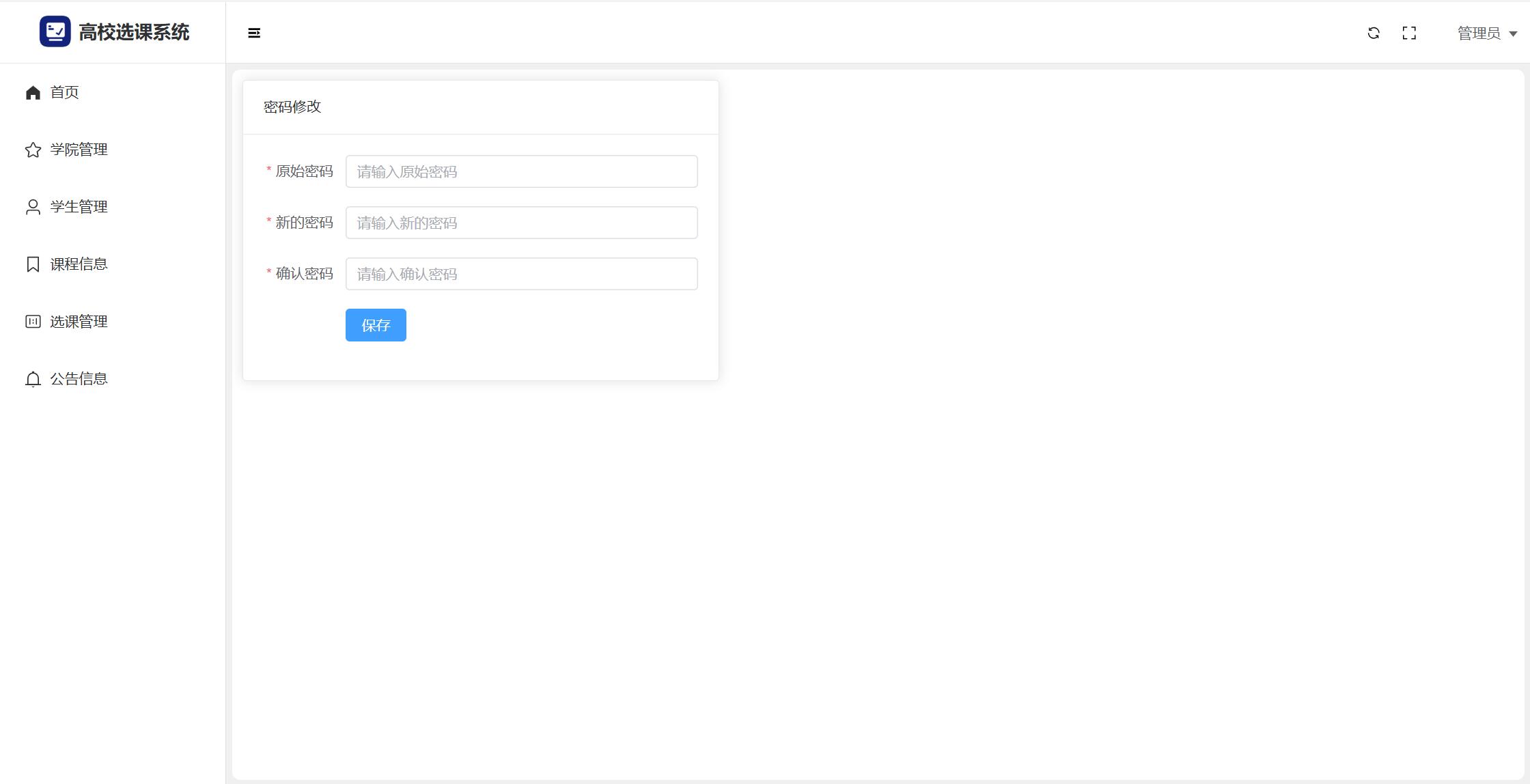Collapse the sidebar with the hamburger icon
Screen dimensions: 1530x784
[x=254, y=33]
